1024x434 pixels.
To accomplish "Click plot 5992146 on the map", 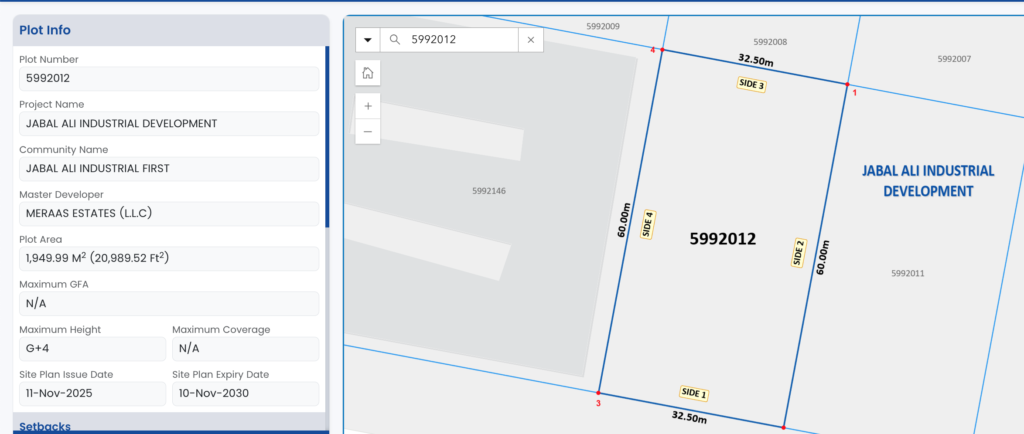I will (488, 190).
